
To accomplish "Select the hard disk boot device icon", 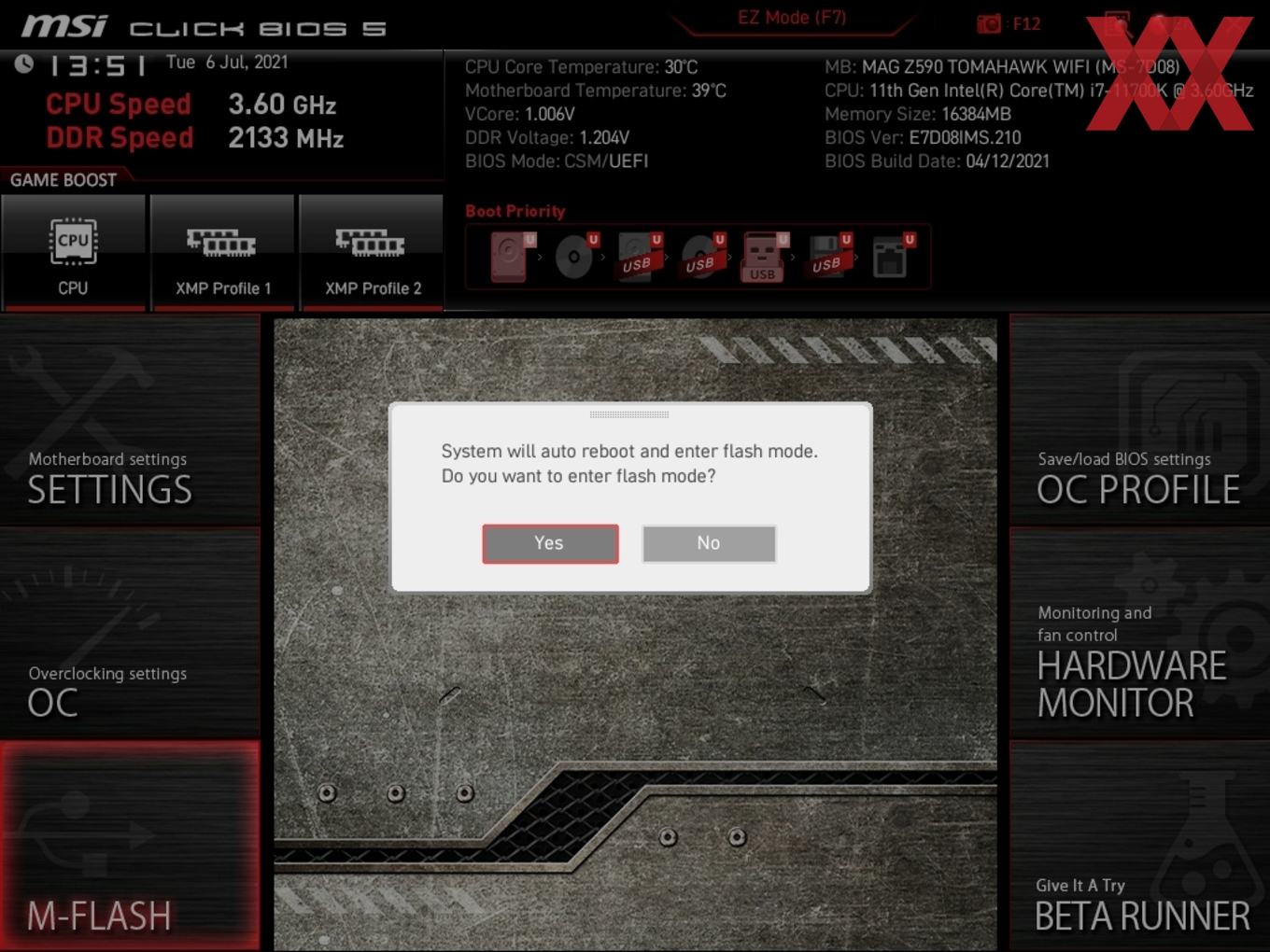I will (x=512, y=257).
